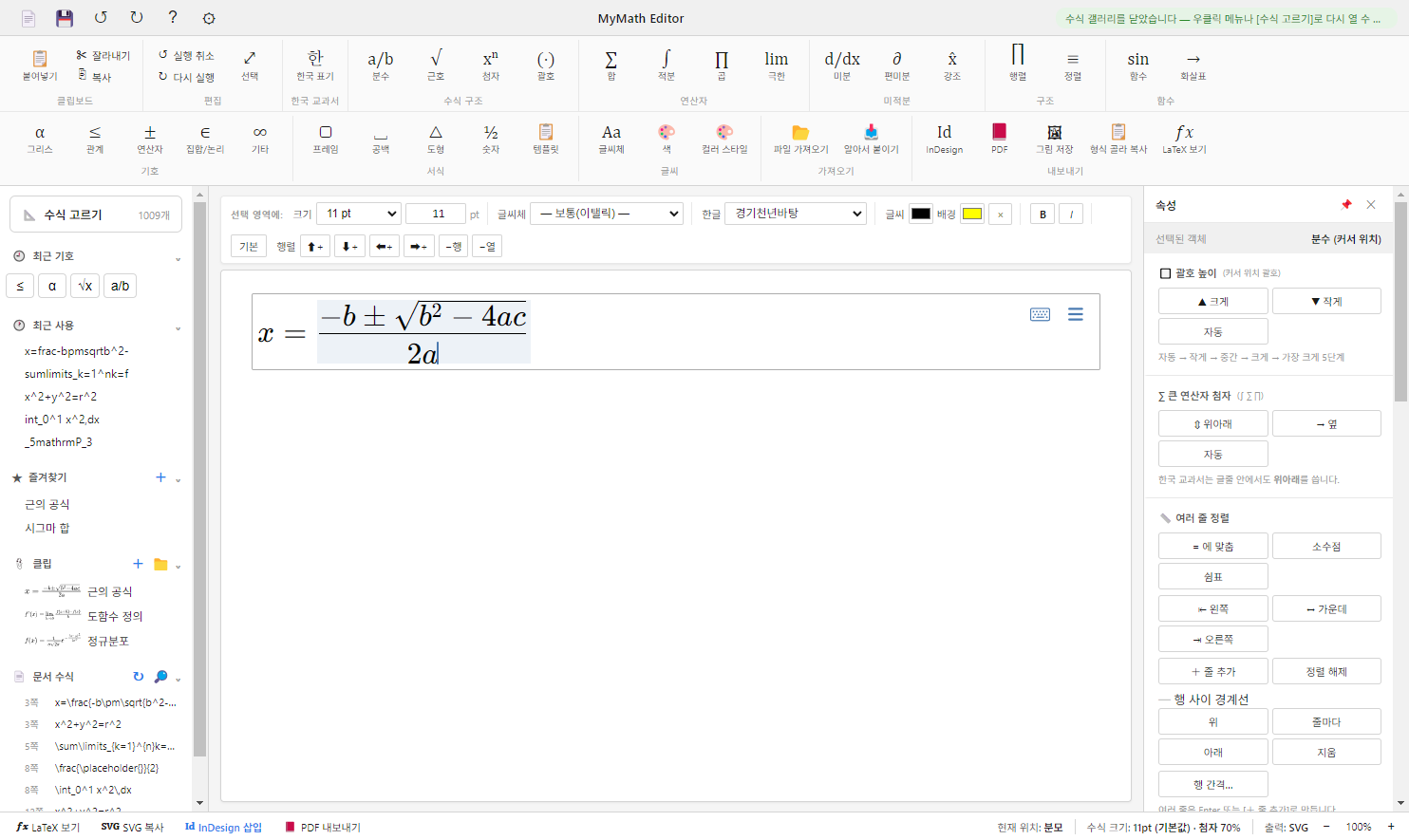
Task: Click the recent symbol ≤ chip
Action: (20, 286)
